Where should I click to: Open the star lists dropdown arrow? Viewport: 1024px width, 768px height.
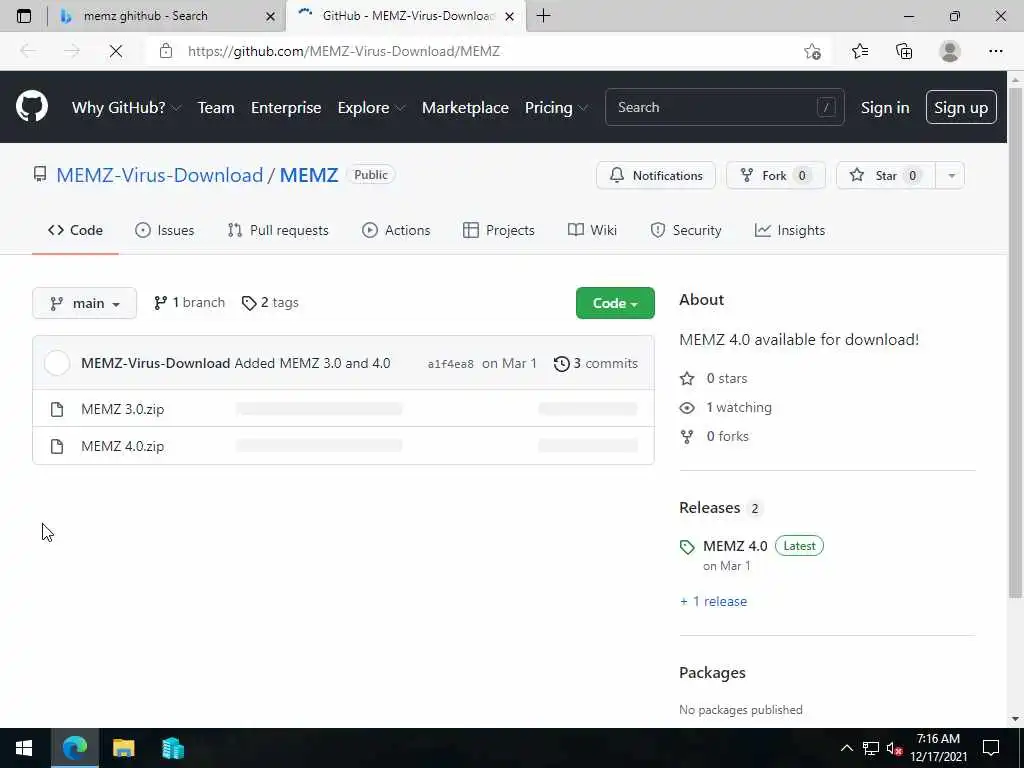[x=951, y=175]
